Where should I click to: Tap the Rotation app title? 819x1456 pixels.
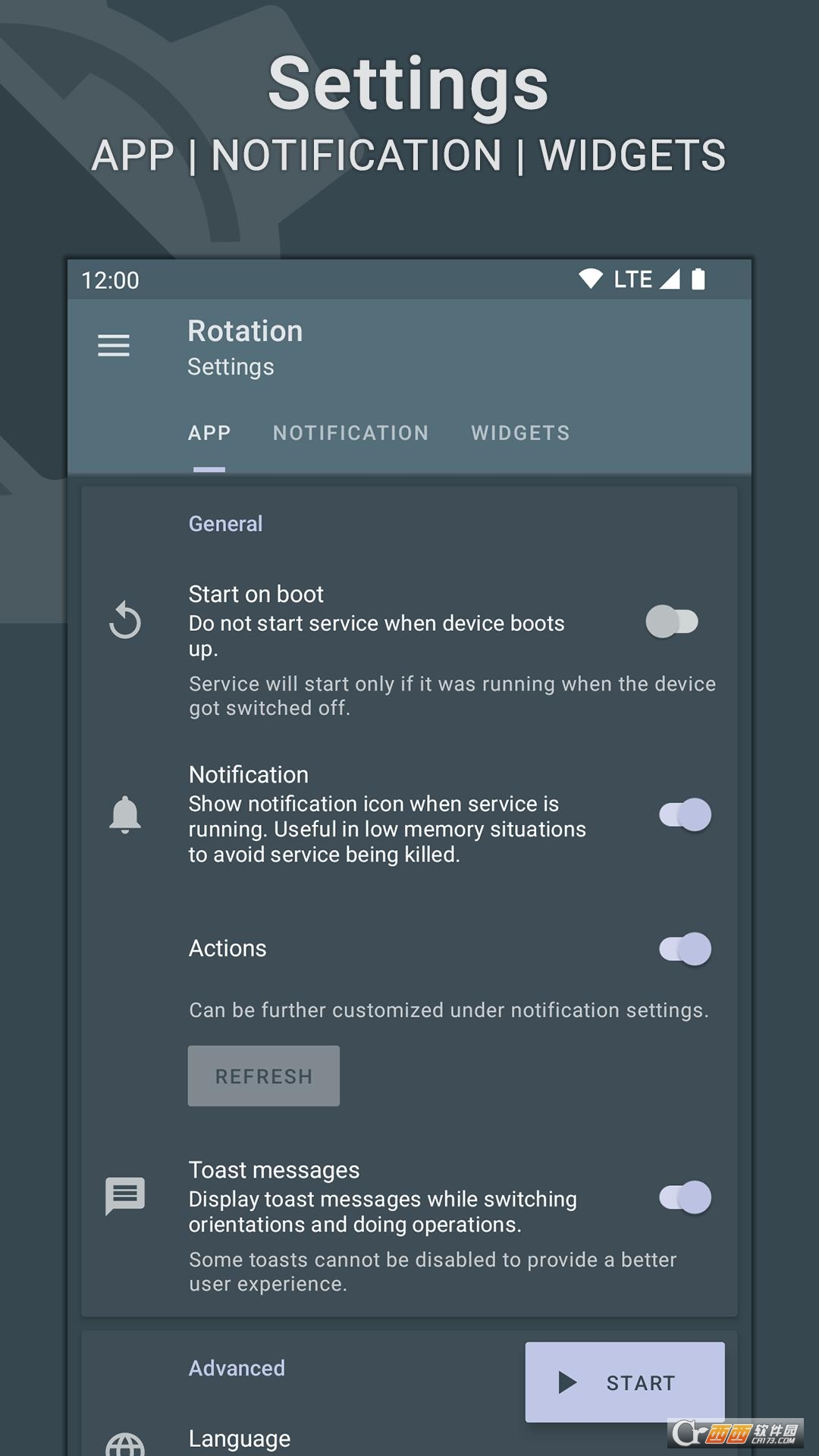(x=245, y=331)
